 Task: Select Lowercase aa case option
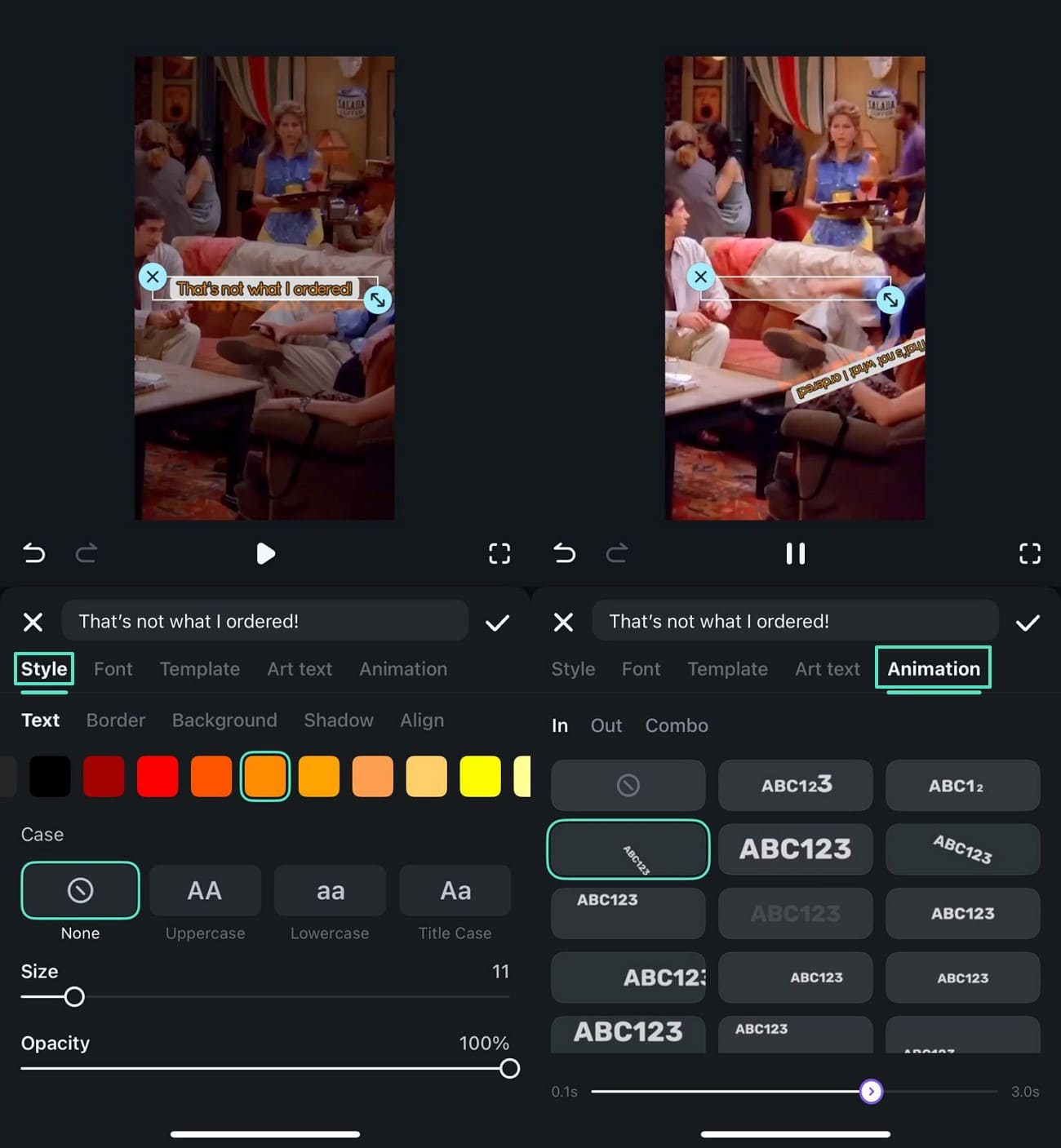tap(330, 890)
